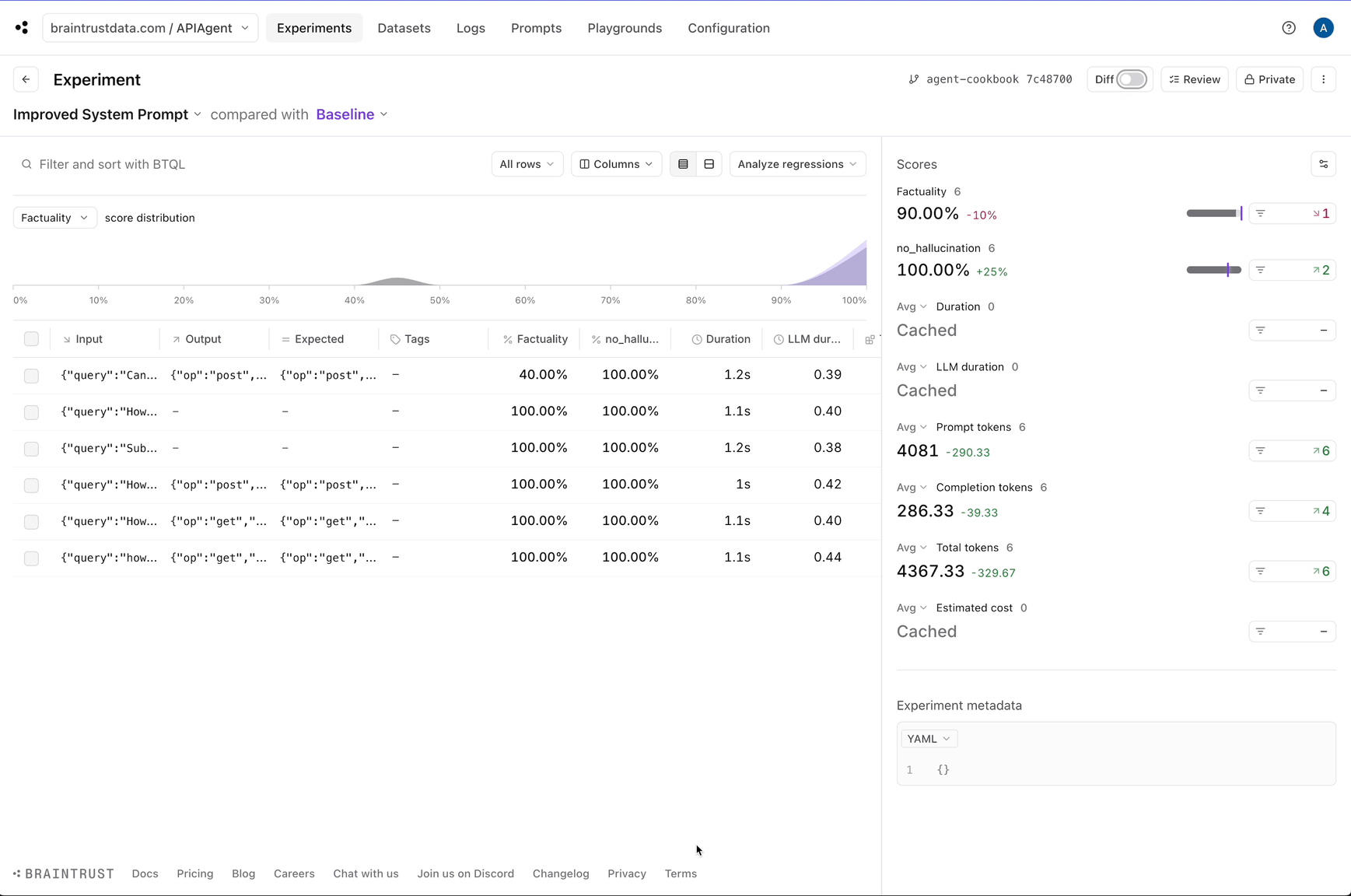Image resolution: width=1351 pixels, height=896 pixels.
Task: Open the Playgrounds tab
Action: pyautogui.click(x=624, y=28)
